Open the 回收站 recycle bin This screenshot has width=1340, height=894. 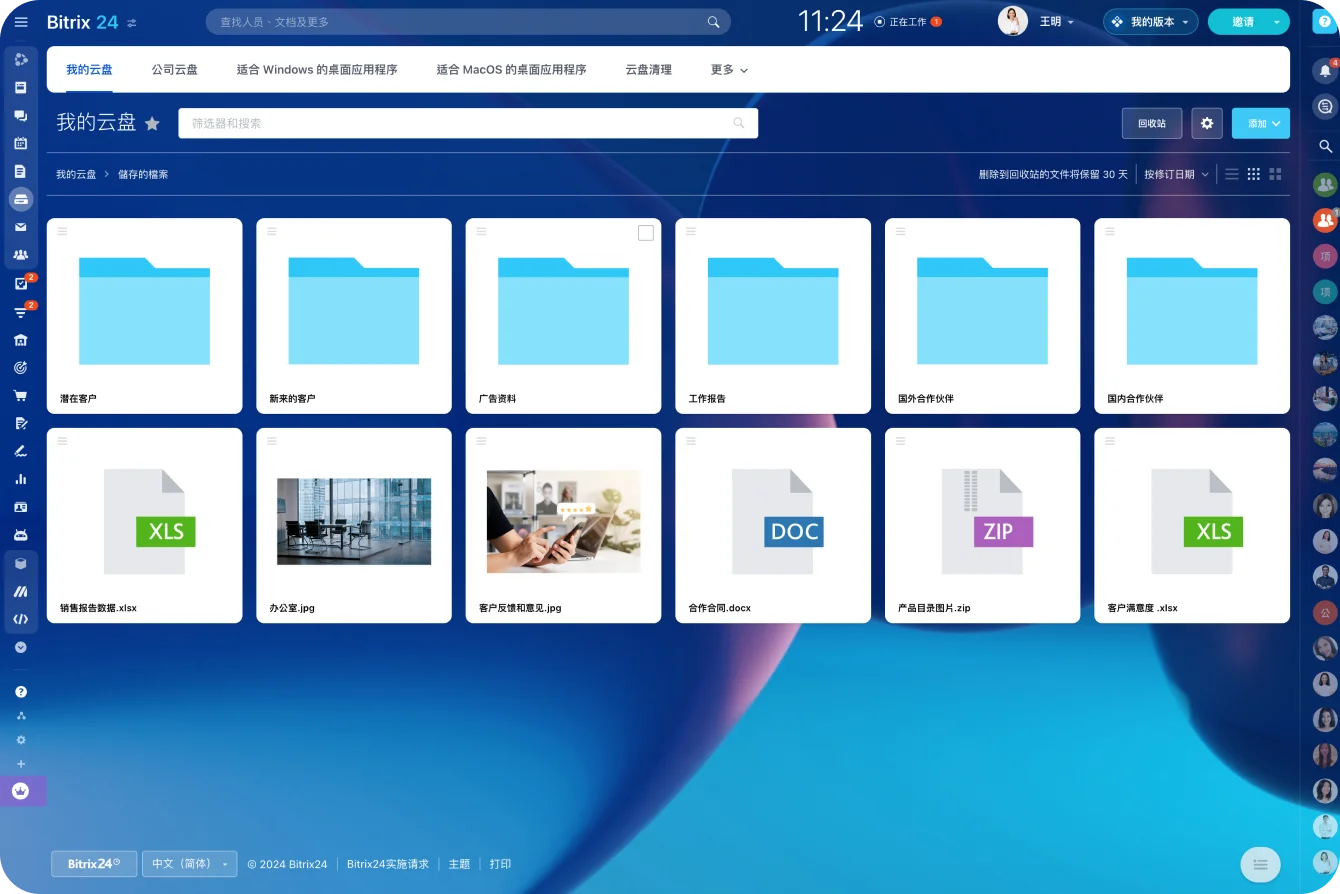tap(1151, 123)
